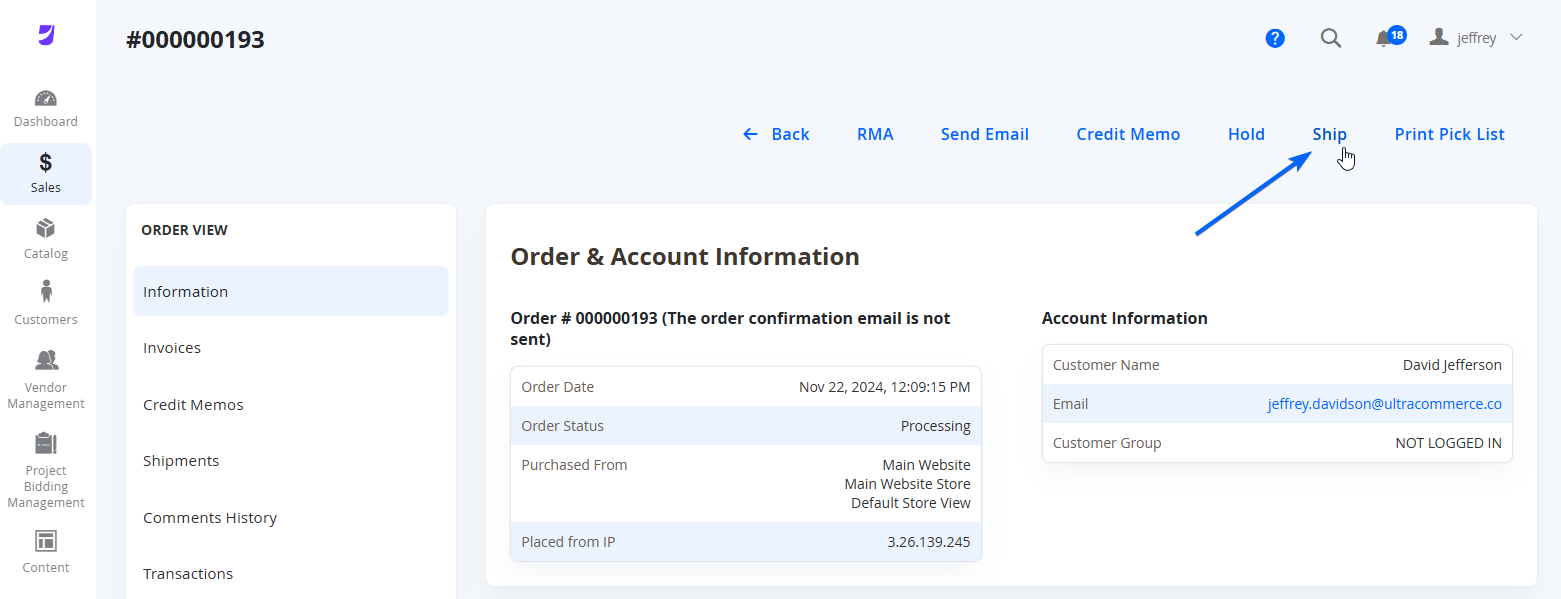The image size is (1561, 599).
Task: Click Print Pick List
Action: [1450, 134]
